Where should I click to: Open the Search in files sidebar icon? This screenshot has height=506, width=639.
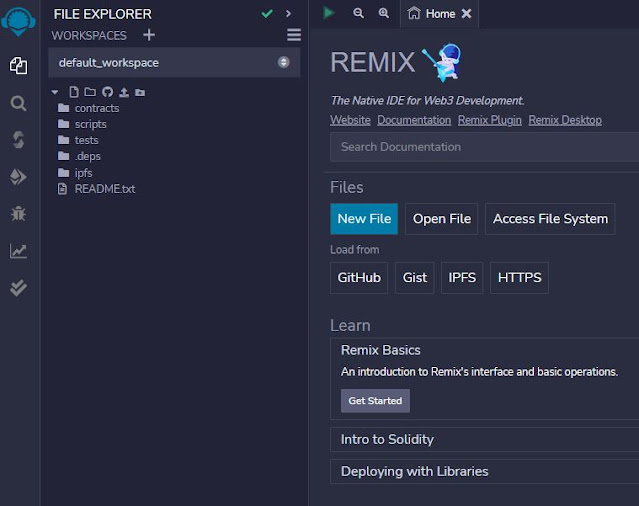click(18, 103)
